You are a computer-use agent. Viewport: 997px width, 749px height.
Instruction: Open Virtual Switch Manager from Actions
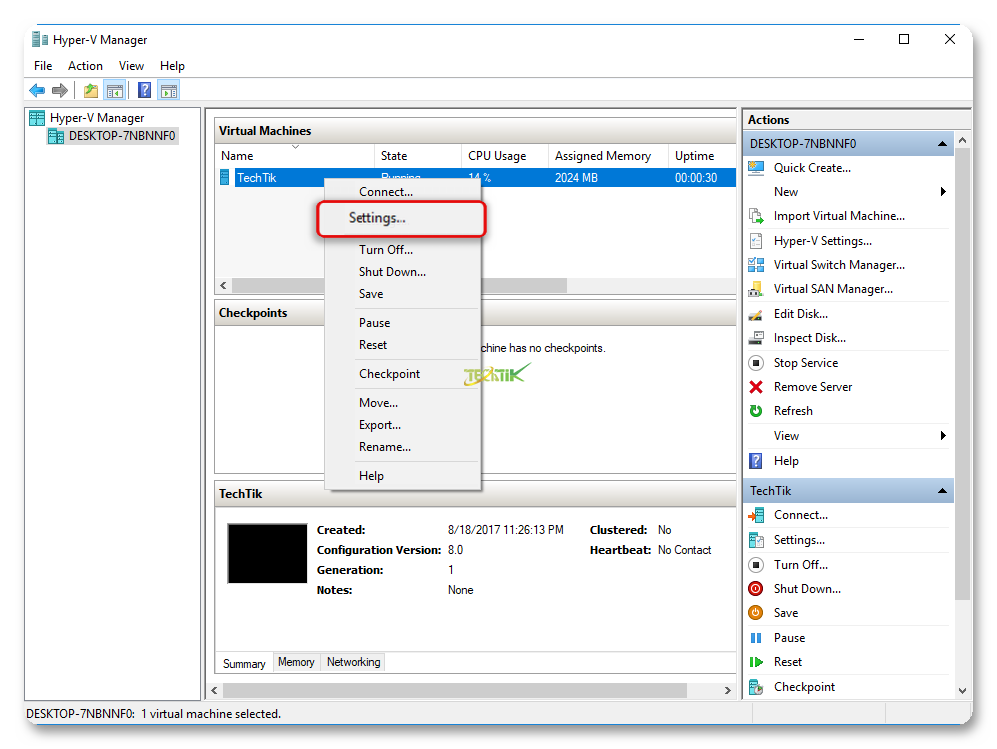click(x=838, y=265)
